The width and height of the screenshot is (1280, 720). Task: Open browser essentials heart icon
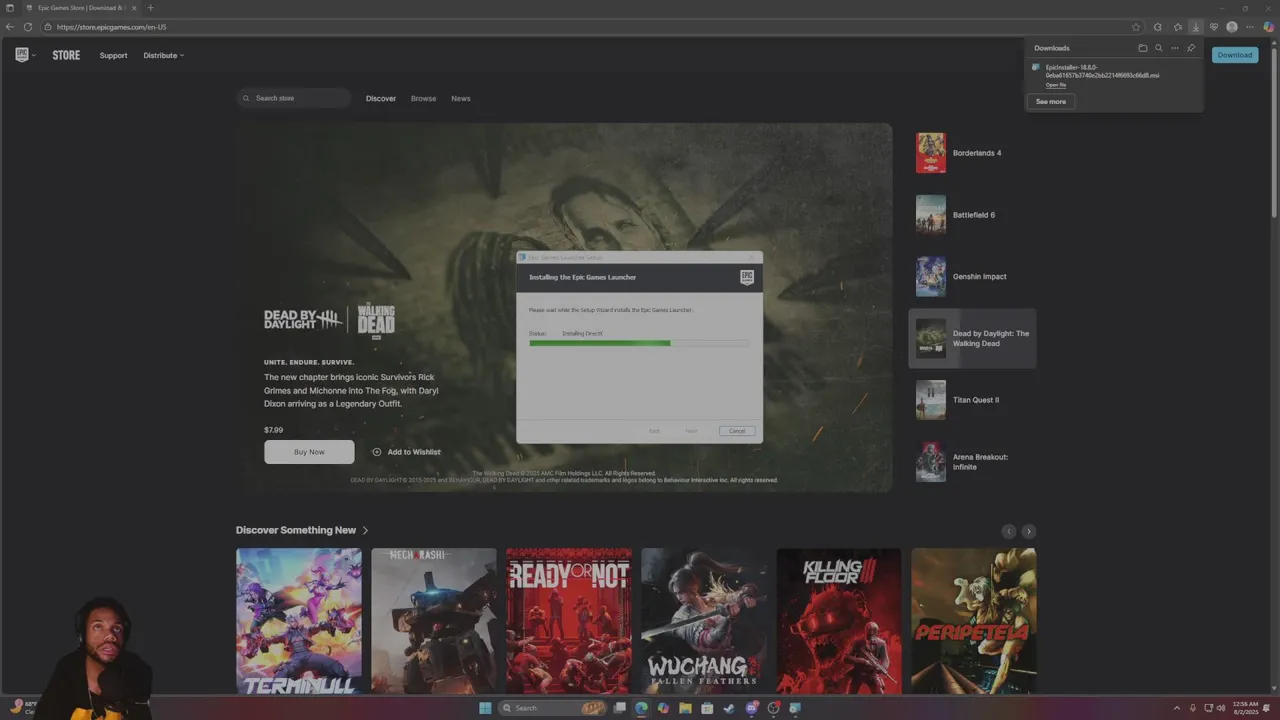[1214, 27]
